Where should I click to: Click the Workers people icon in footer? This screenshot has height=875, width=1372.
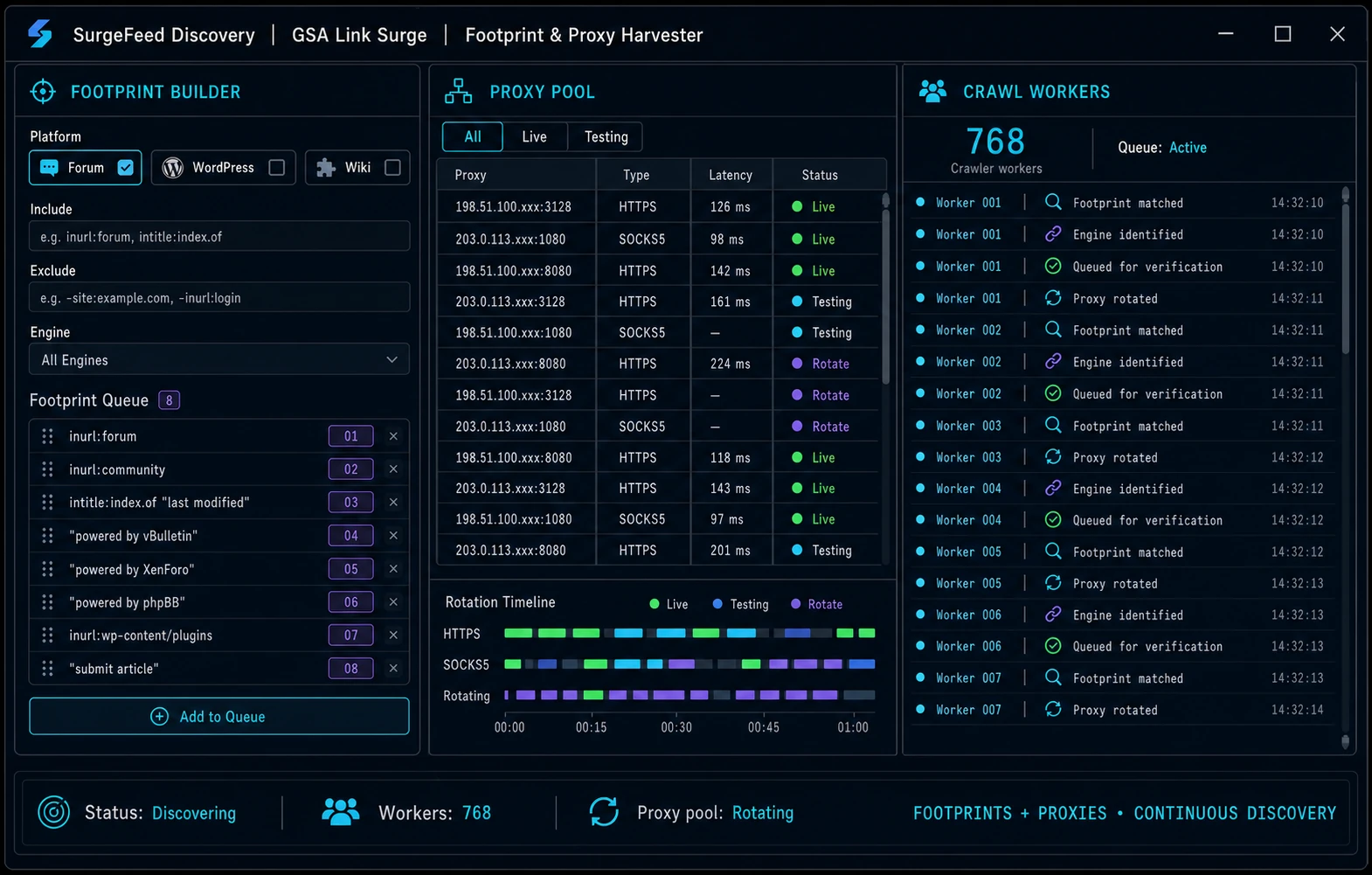(x=341, y=812)
